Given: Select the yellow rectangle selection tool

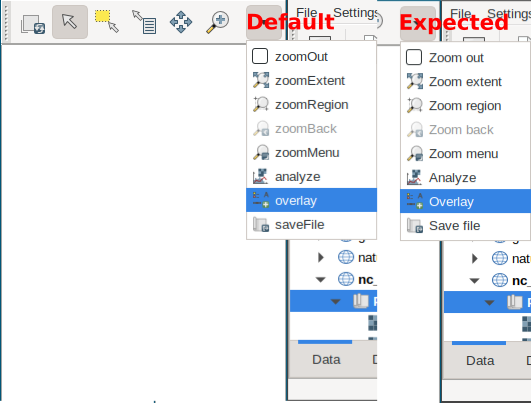Looking at the screenshot, I should click(x=107, y=21).
